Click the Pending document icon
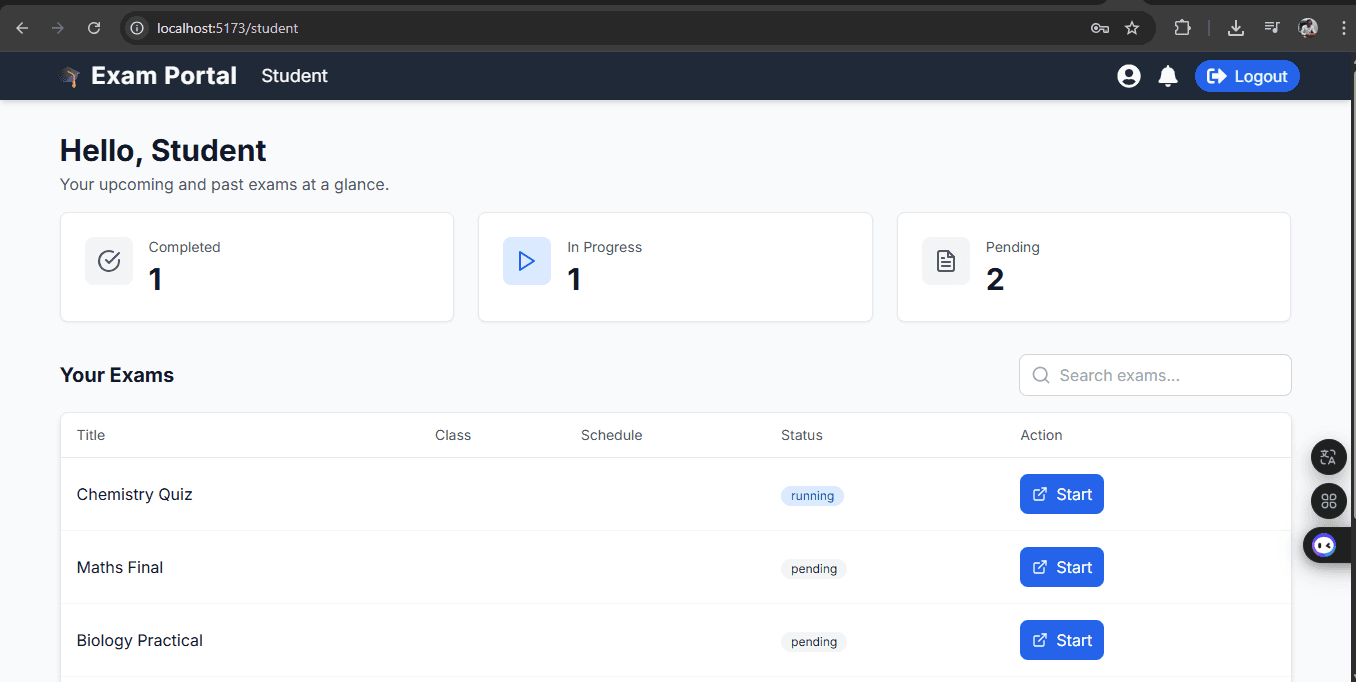Image resolution: width=1356 pixels, height=682 pixels. pyautogui.click(x=946, y=261)
